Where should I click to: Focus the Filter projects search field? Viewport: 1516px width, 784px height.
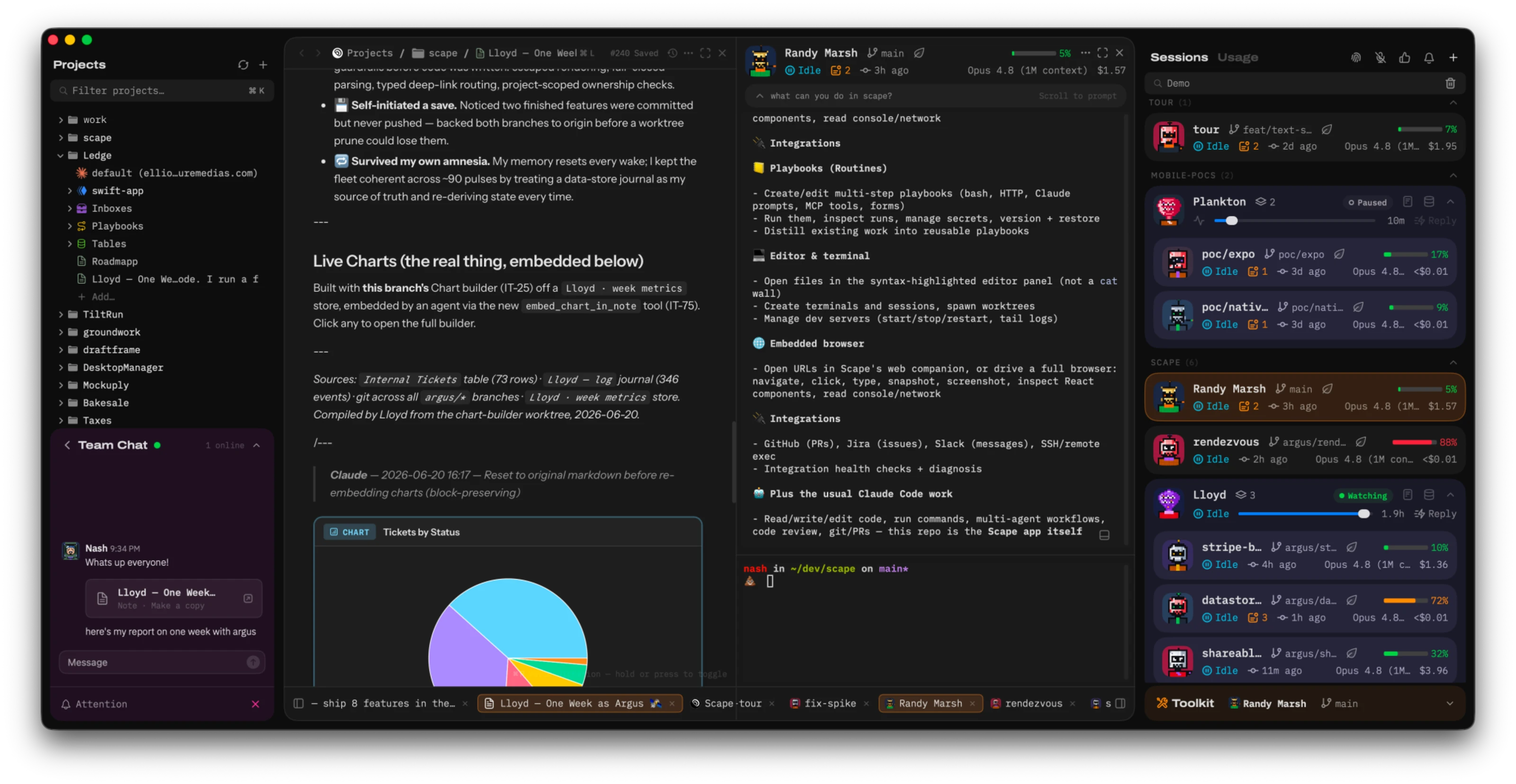(162, 90)
